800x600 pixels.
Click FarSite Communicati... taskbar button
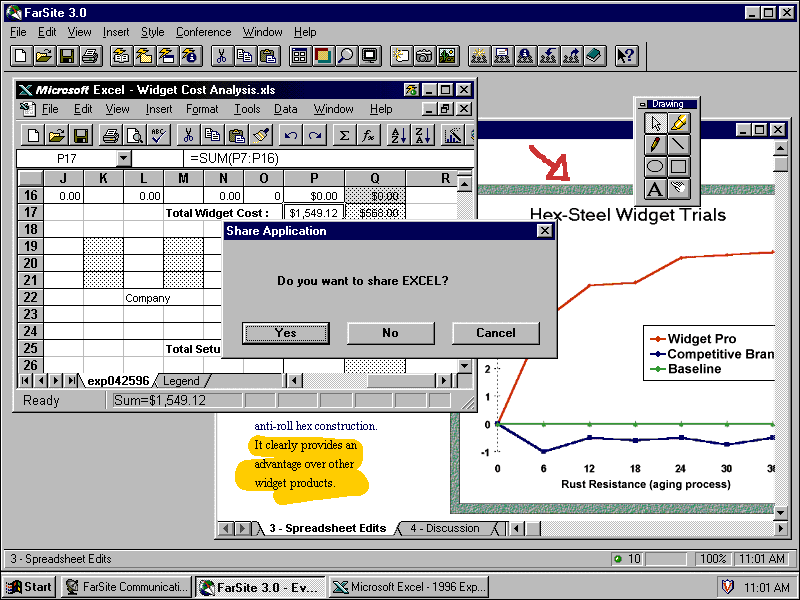[x=127, y=587]
